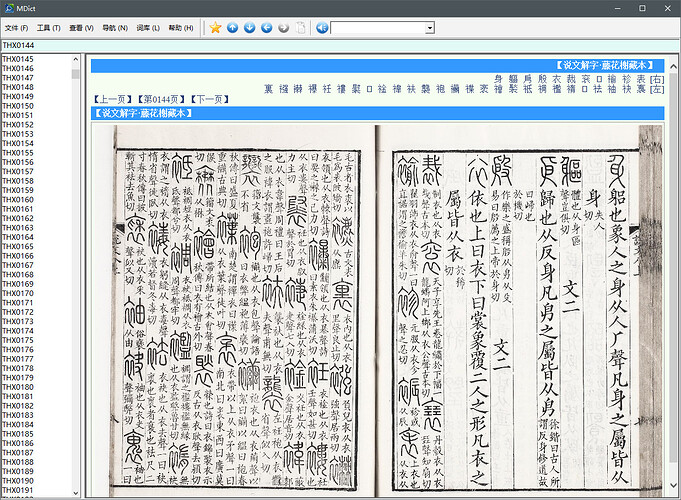Go to next entry with down arrow
Viewport: 681px width, 500px height.
click(x=249, y=28)
